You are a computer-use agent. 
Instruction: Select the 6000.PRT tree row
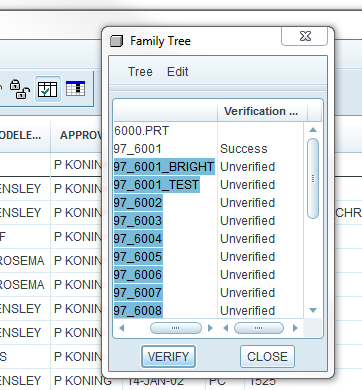[x=141, y=131]
